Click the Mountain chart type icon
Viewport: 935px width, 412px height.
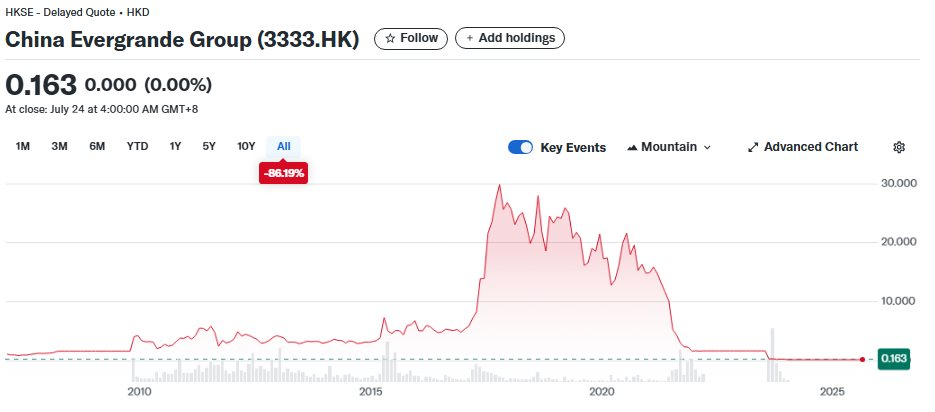click(x=632, y=147)
